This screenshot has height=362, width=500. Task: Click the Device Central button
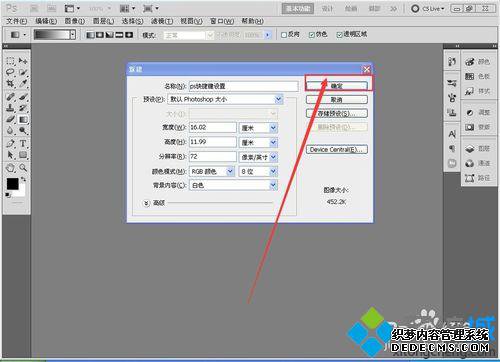coord(337,150)
